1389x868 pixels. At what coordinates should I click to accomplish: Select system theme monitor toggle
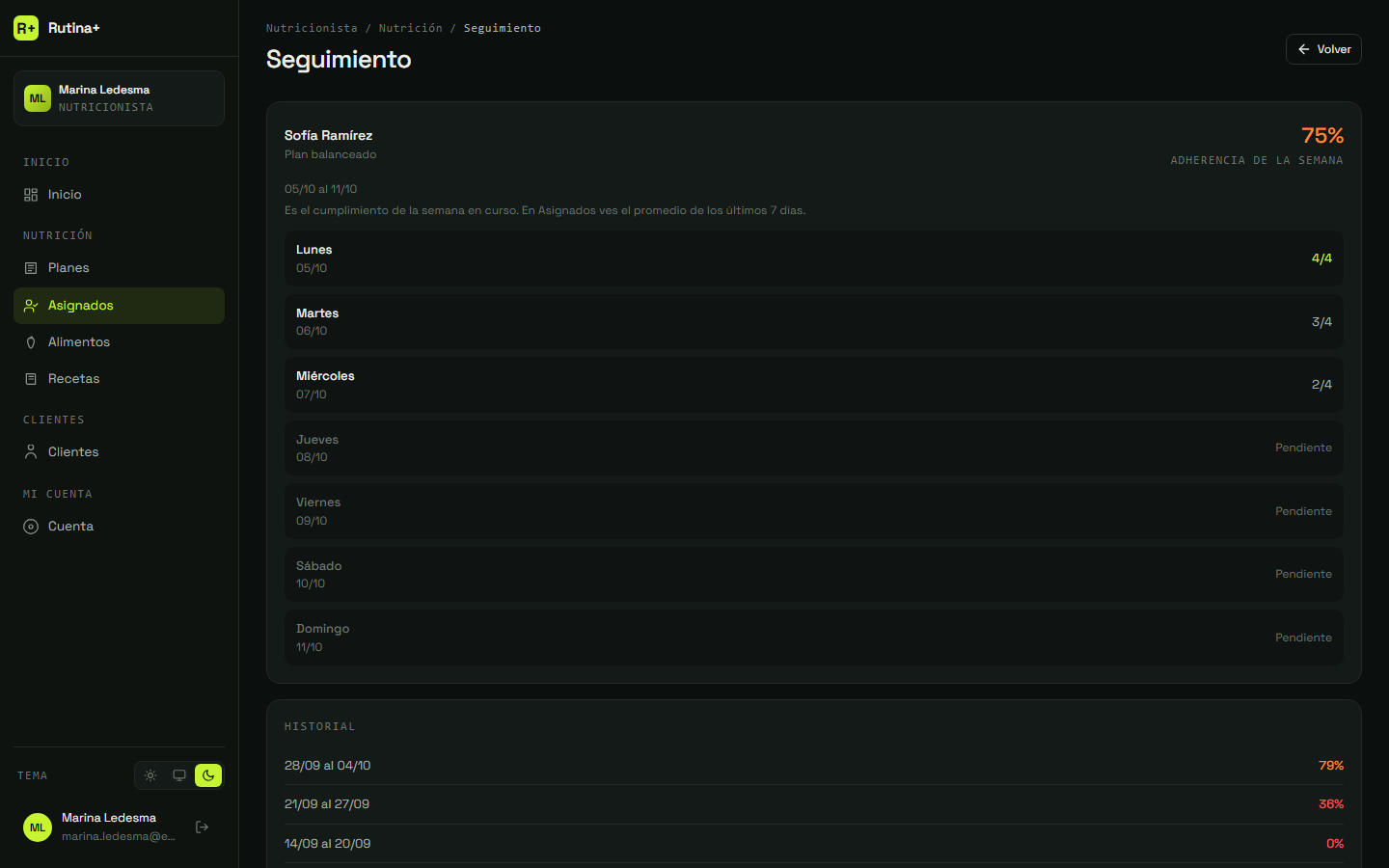[179, 775]
